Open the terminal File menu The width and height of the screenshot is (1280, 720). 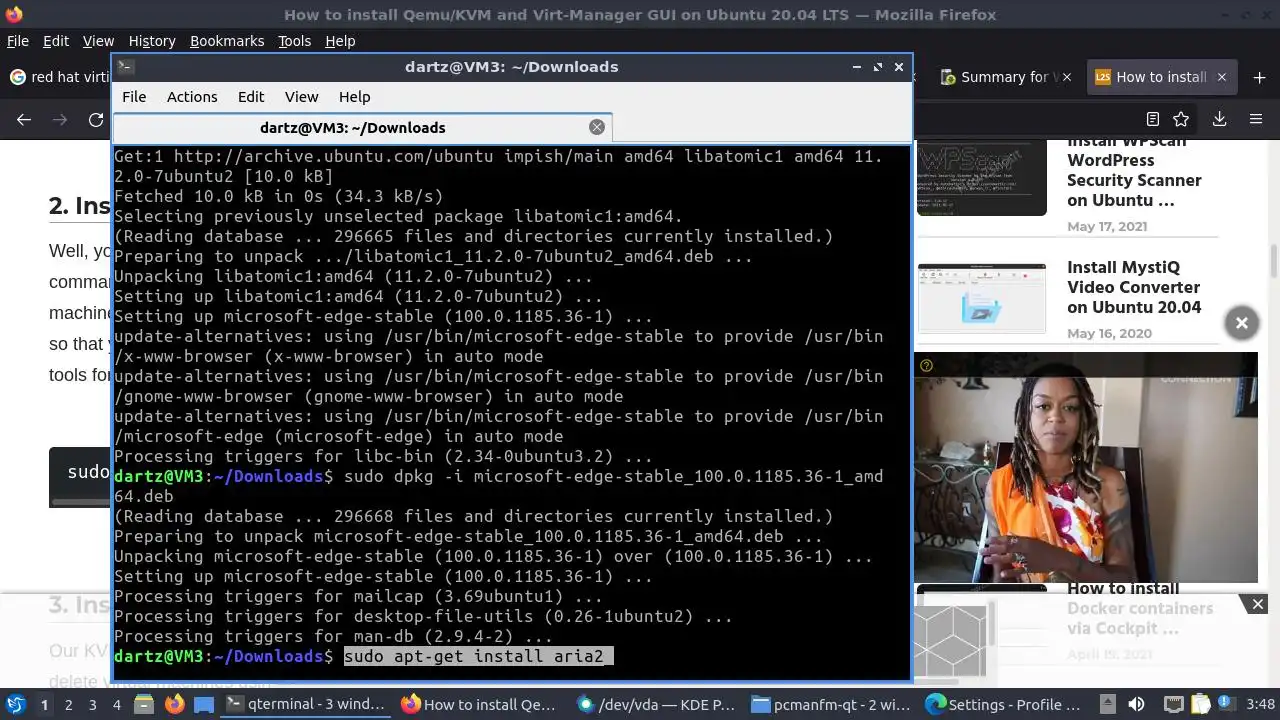[x=134, y=97]
